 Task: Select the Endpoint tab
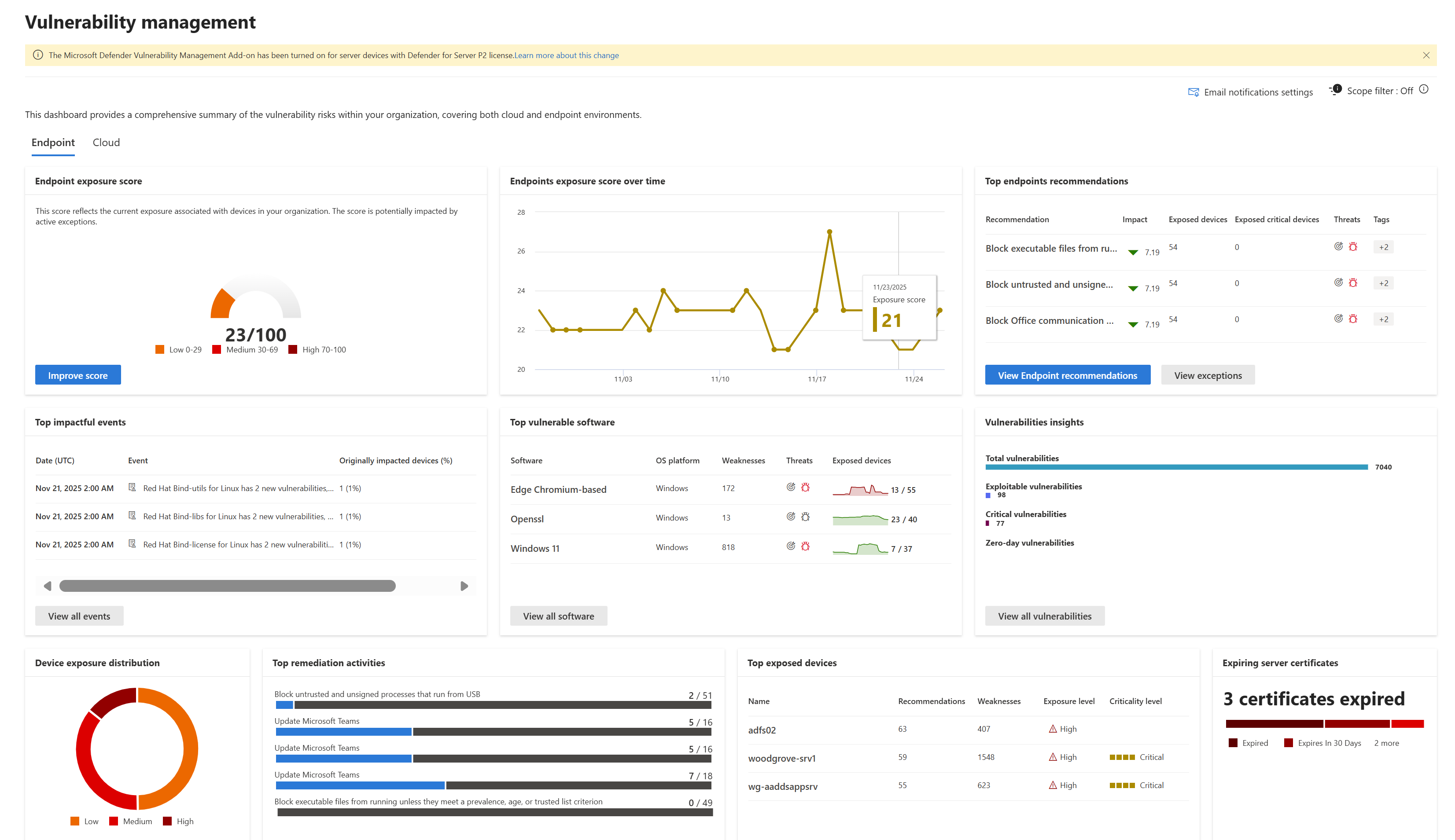click(x=53, y=143)
